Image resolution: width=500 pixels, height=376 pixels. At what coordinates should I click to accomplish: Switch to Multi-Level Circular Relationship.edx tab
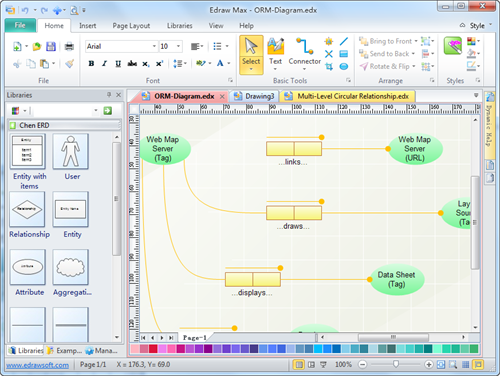click(348, 96)
